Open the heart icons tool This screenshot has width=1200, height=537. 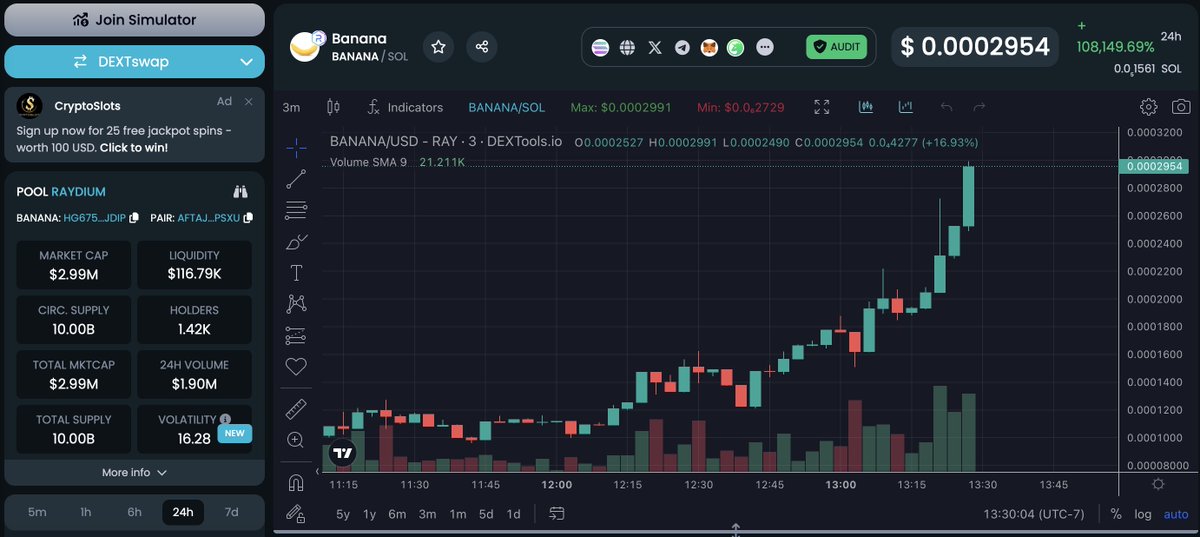click(x=296, y=366)
